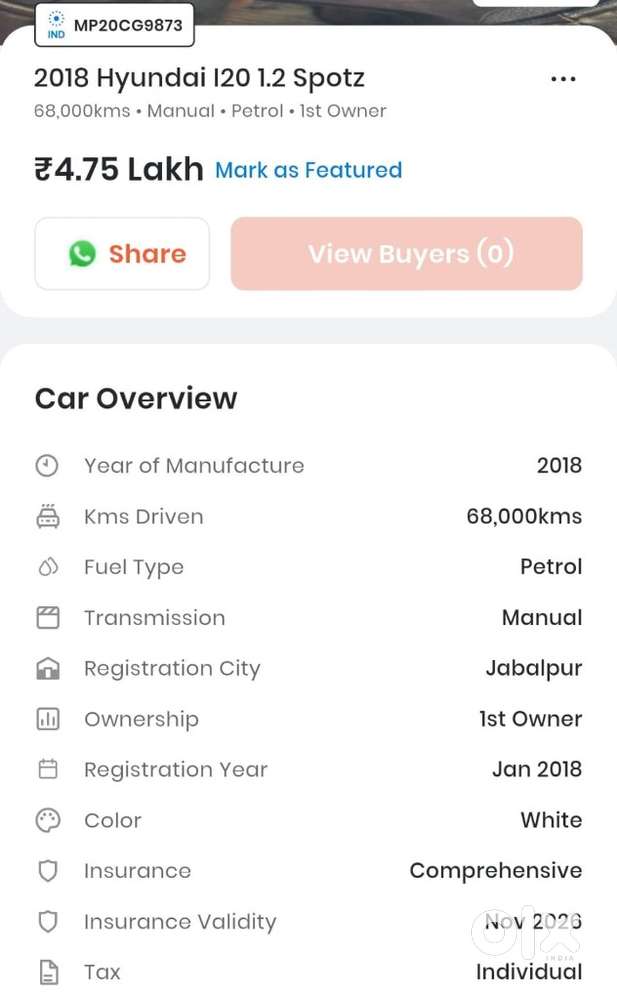Click the clock icon beside Year of Manufacture

(x=47, y=464)
